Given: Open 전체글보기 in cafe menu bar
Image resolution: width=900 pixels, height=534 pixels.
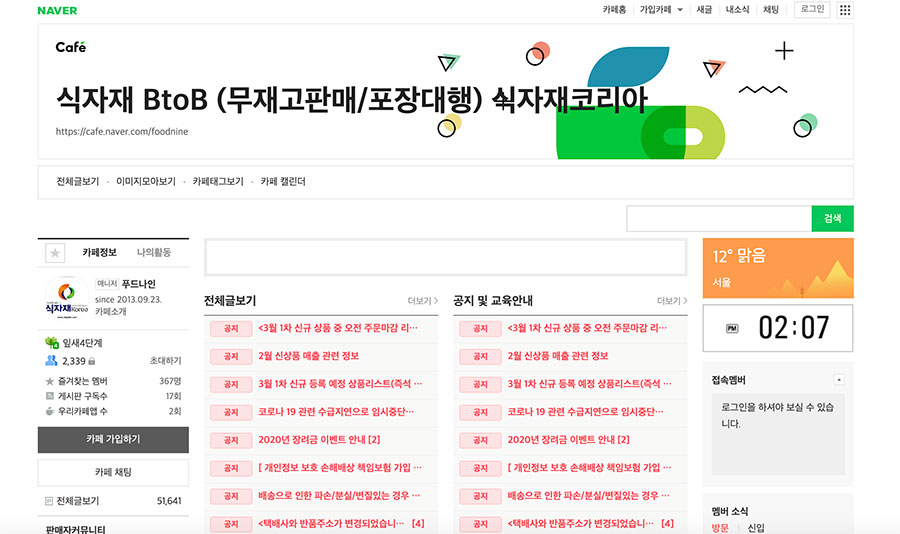Looking at the screenshot, I should point(77,181).
